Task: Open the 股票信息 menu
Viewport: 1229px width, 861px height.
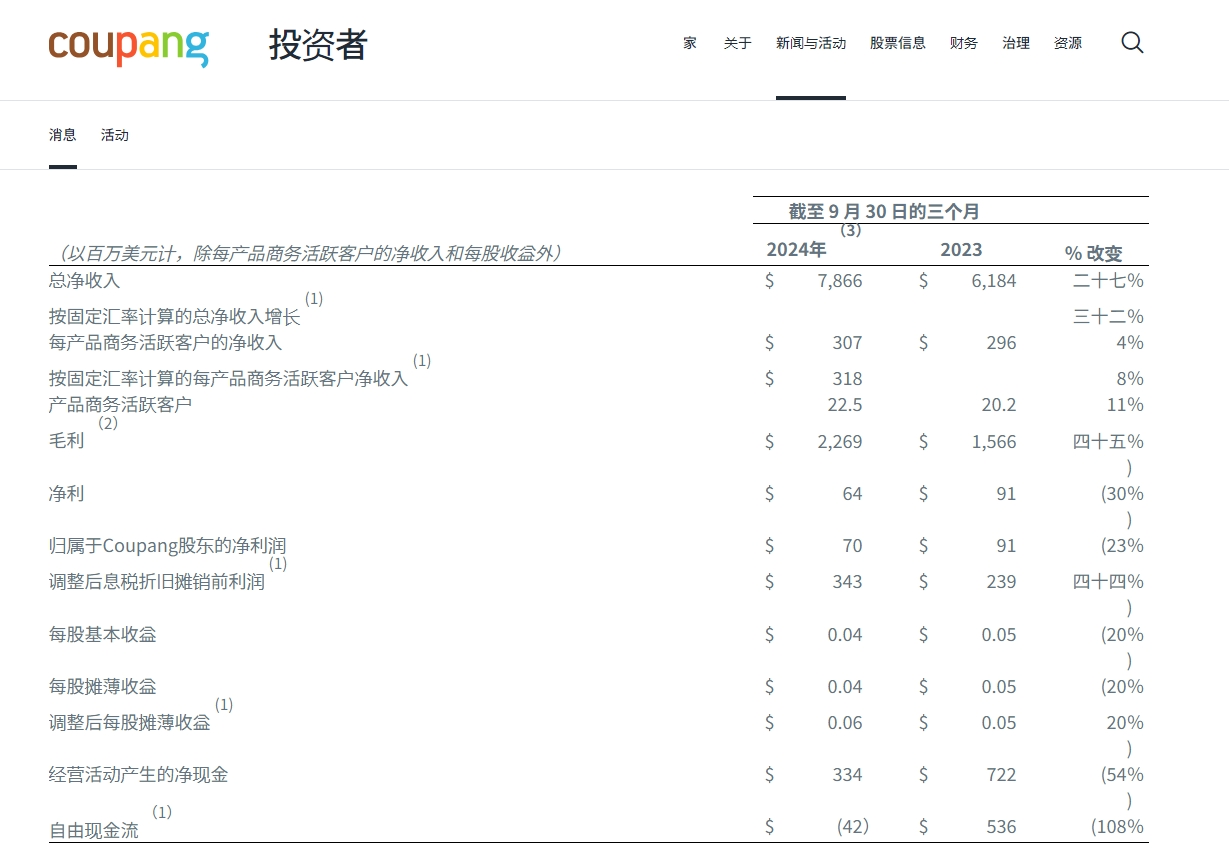Action: (897, 43)
